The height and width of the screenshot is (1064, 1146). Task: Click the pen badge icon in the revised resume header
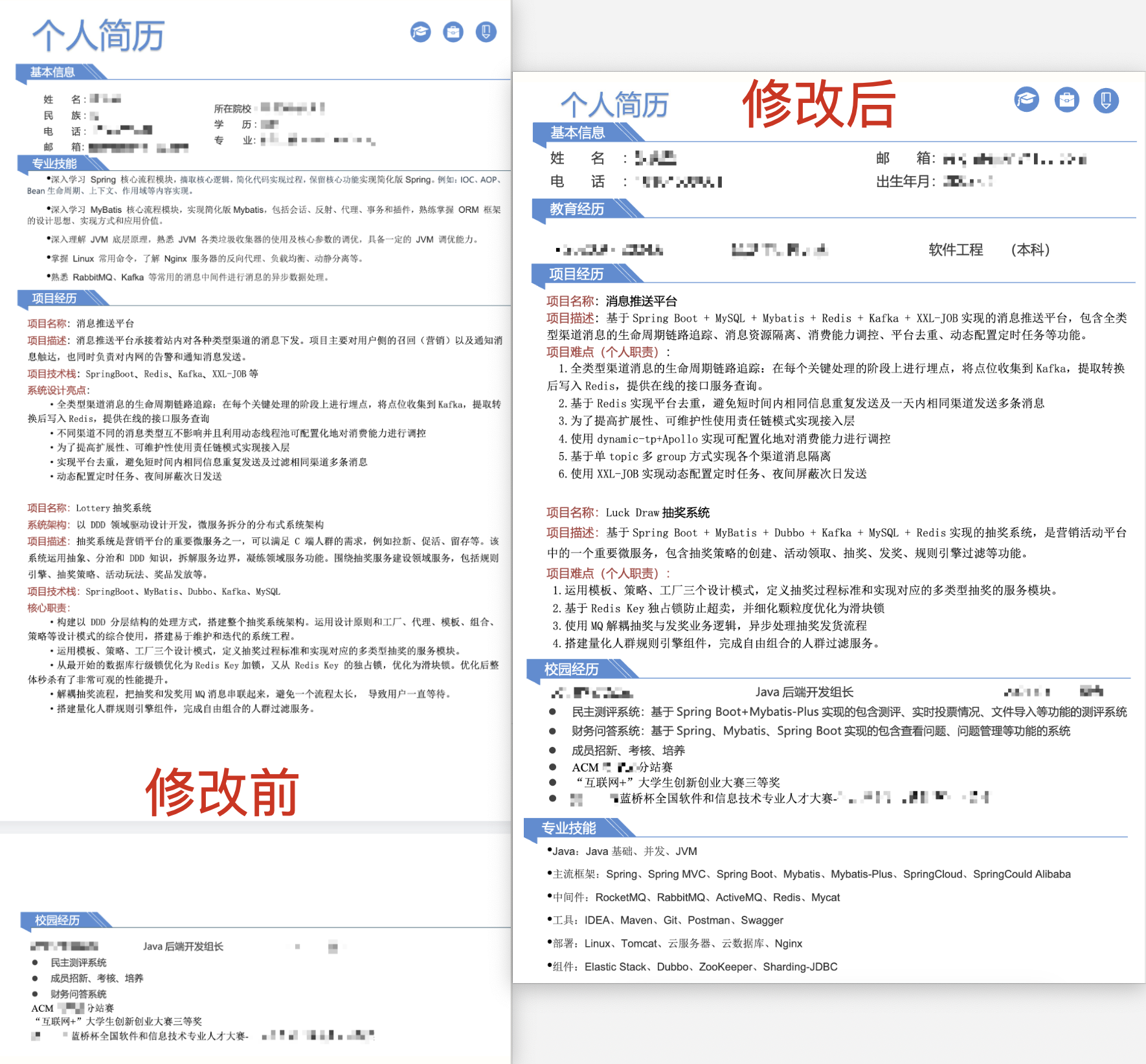[1107, 100]
